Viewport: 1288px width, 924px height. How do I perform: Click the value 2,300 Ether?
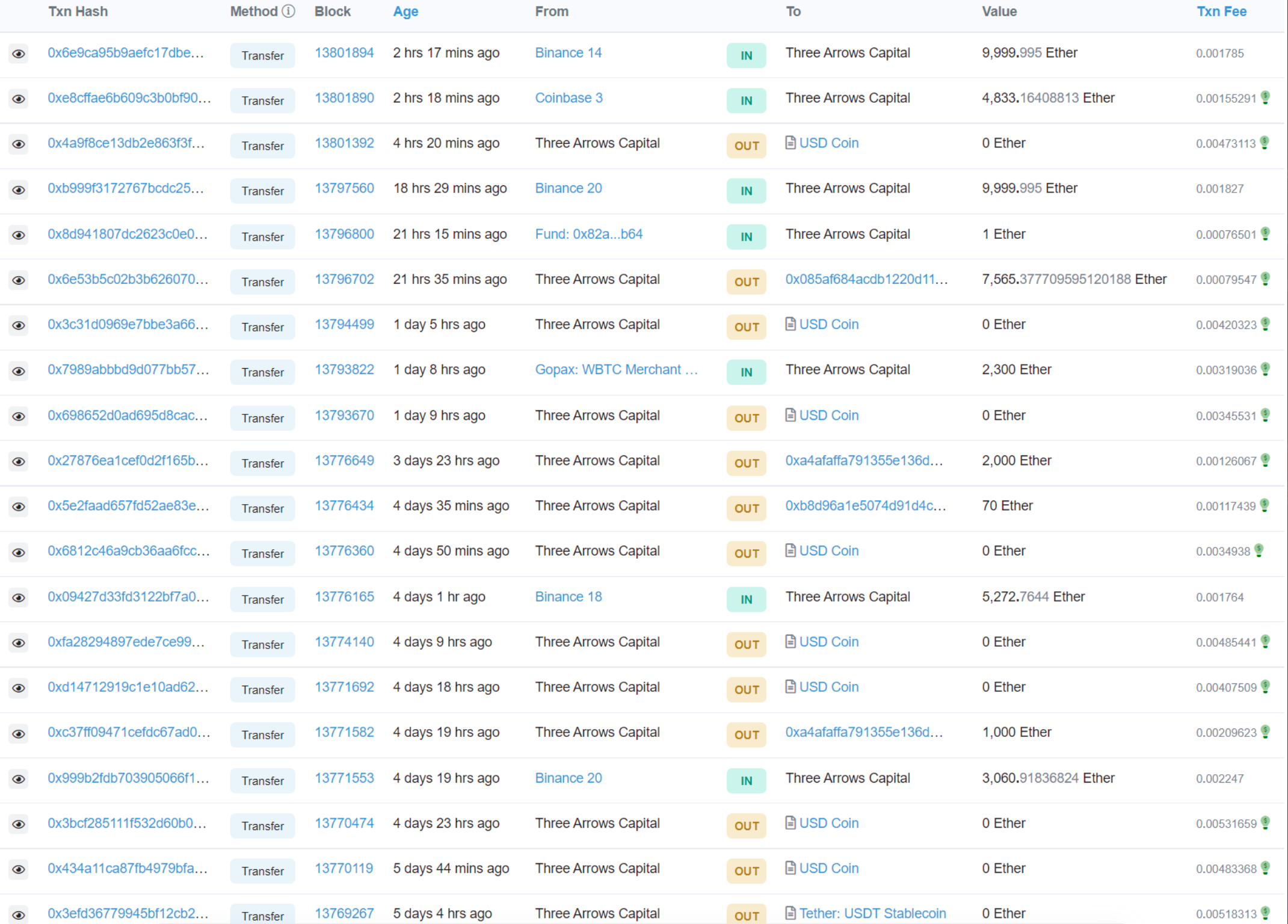(x=1017, y=370)
